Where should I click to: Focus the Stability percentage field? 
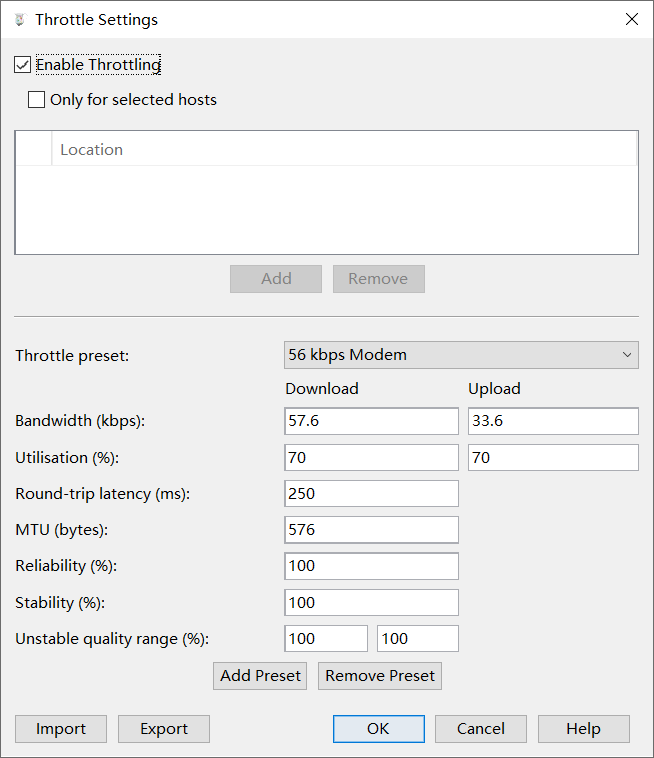(371, 602)
